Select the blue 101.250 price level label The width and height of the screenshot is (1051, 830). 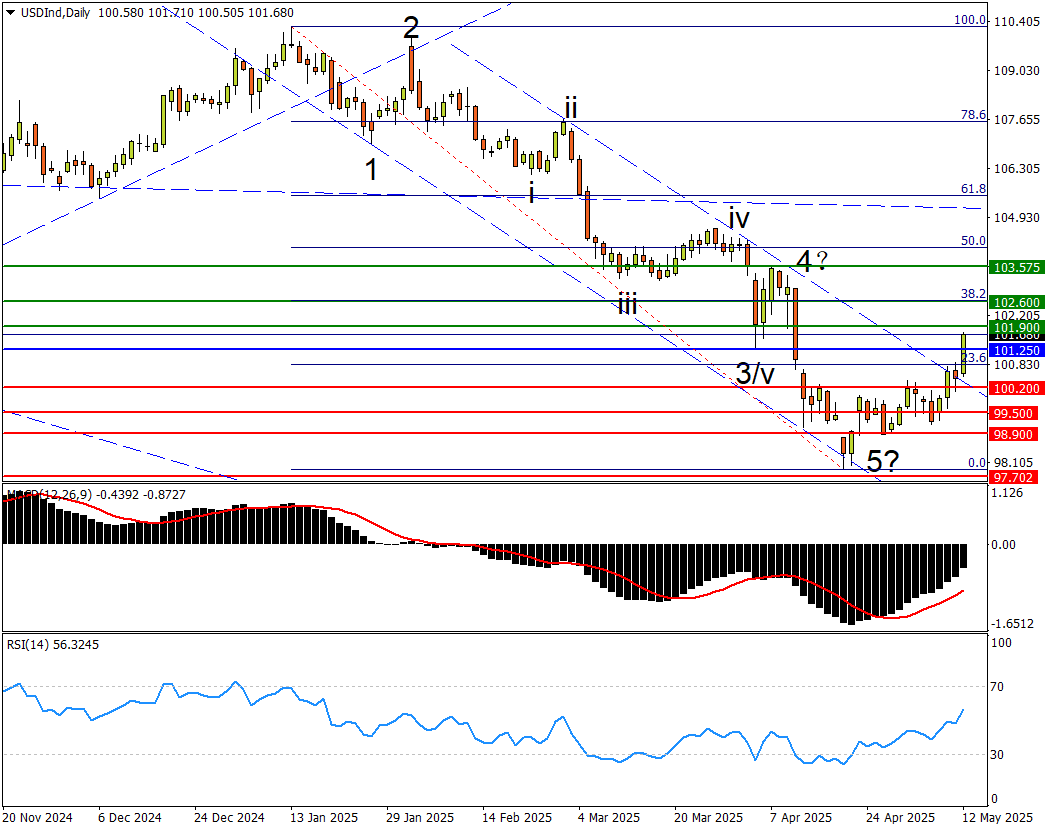click(x=1016, y=351)
